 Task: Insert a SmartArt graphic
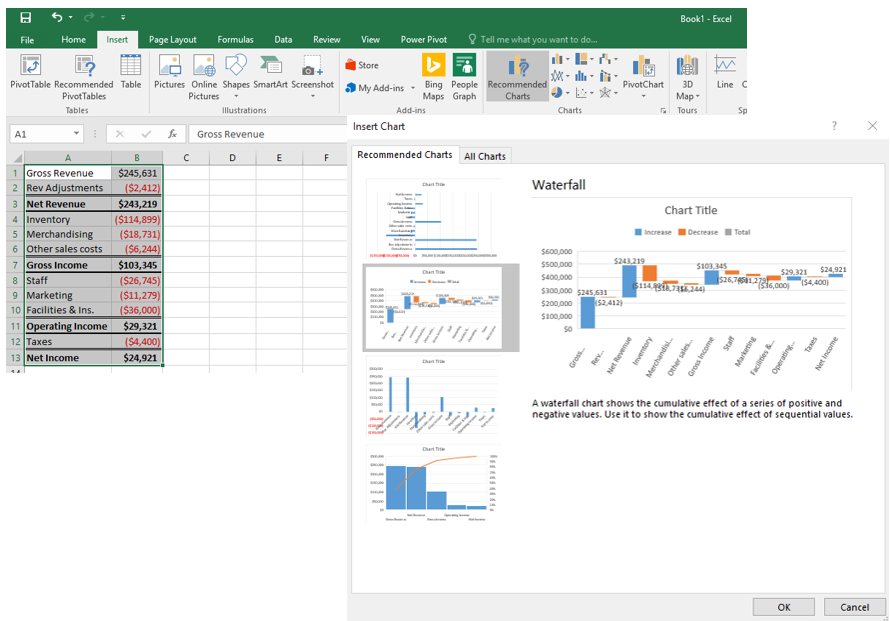(270, 75)
